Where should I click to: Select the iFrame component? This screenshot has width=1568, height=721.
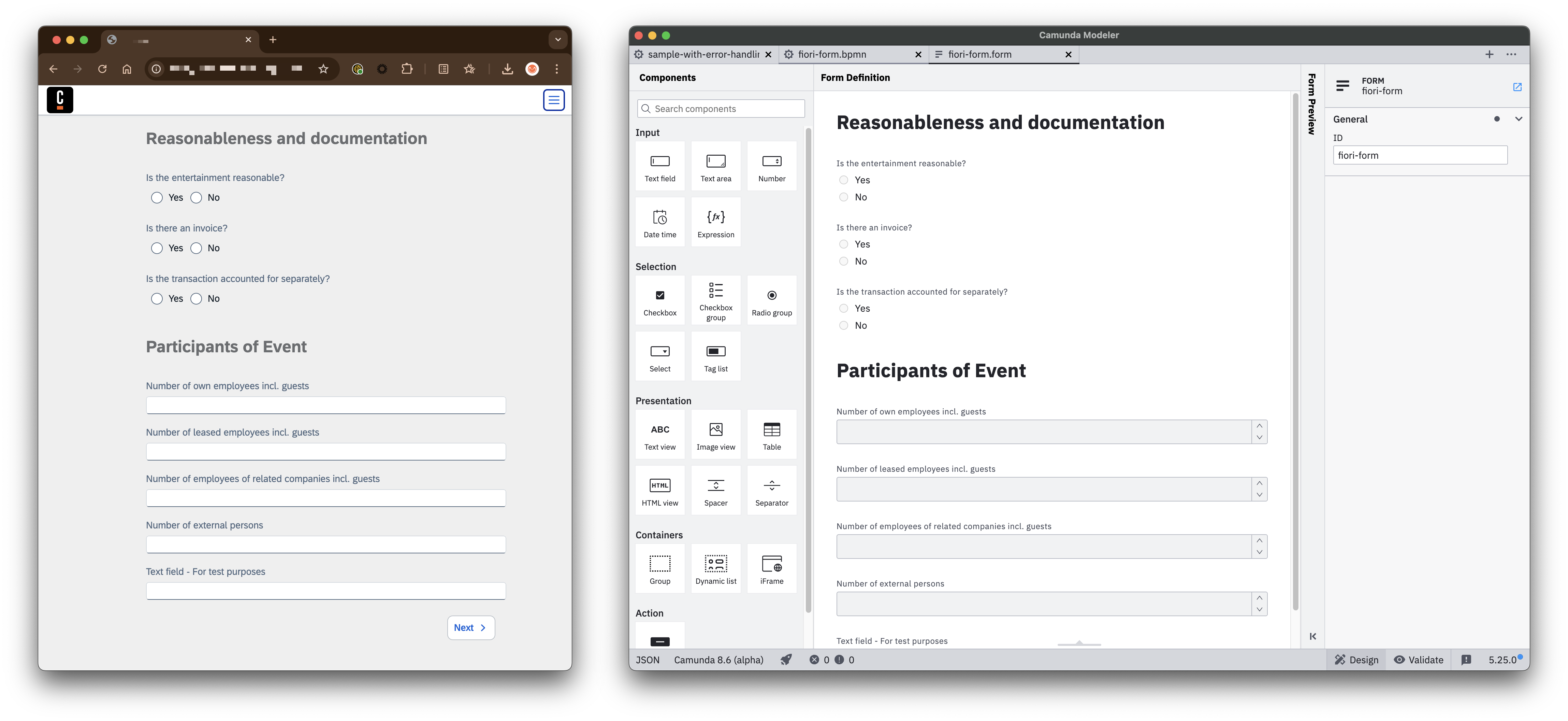771,568
